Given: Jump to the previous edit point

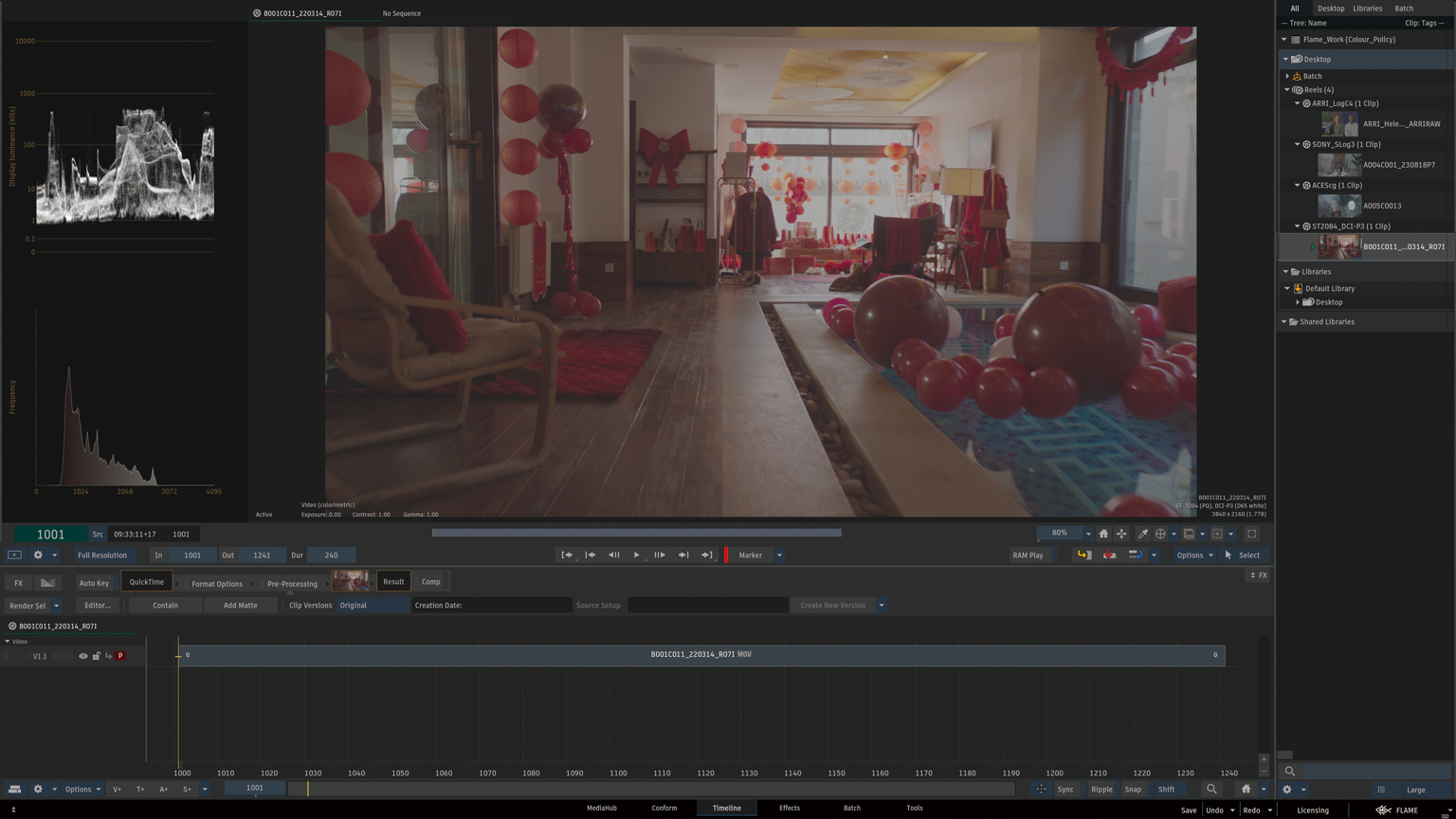Looking at the screenshot, I should click(x=590, y=555).
